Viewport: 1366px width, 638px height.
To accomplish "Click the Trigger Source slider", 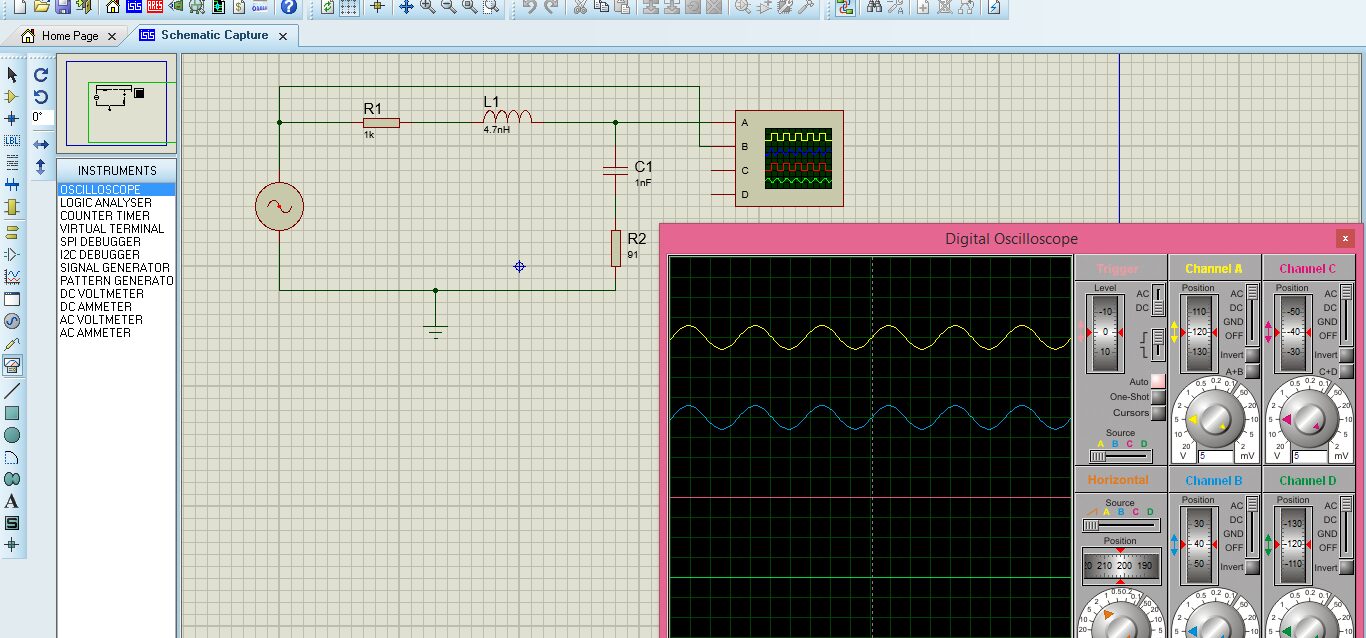I will click(x=1120, y=455).
